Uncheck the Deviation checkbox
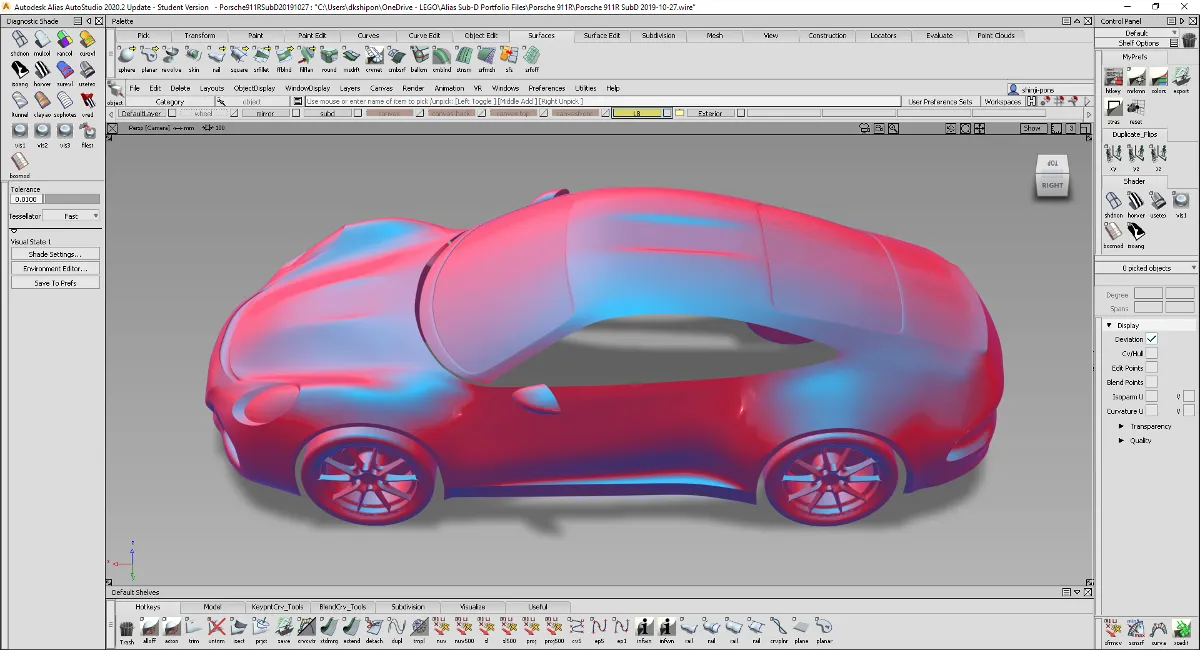1200x650 pixels. 1152,339
